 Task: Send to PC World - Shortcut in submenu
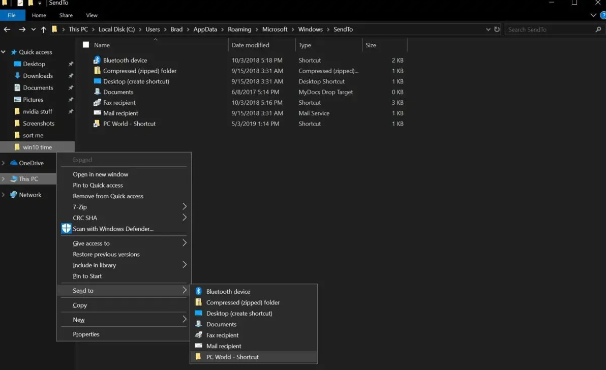click(254, 357)
